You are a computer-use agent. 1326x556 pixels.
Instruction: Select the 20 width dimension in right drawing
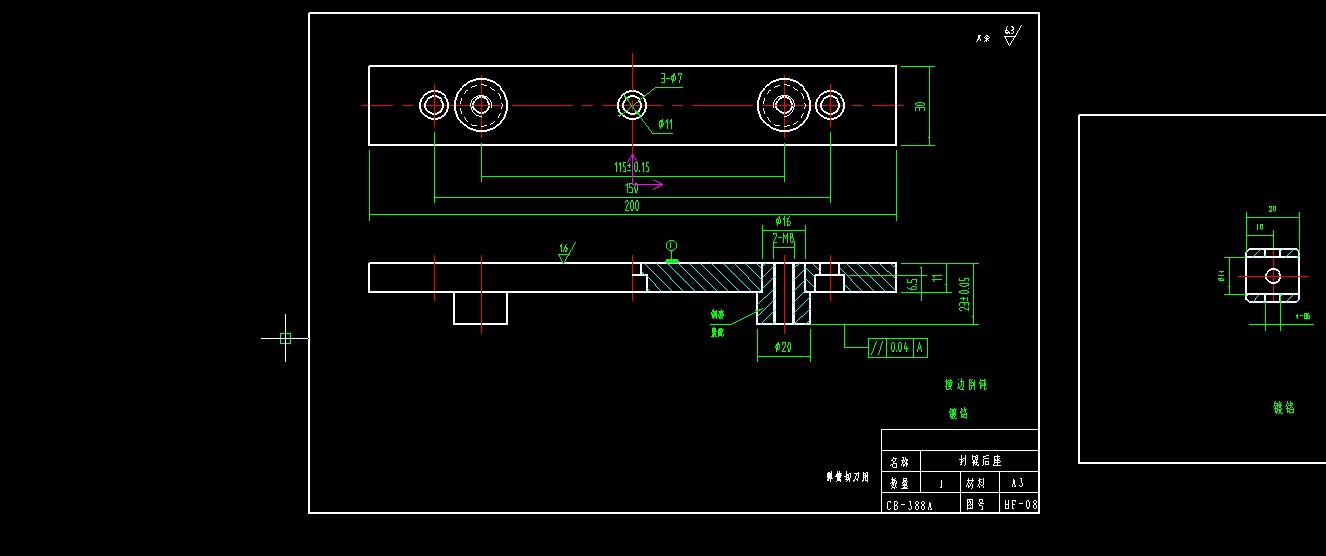point(1272,209)
